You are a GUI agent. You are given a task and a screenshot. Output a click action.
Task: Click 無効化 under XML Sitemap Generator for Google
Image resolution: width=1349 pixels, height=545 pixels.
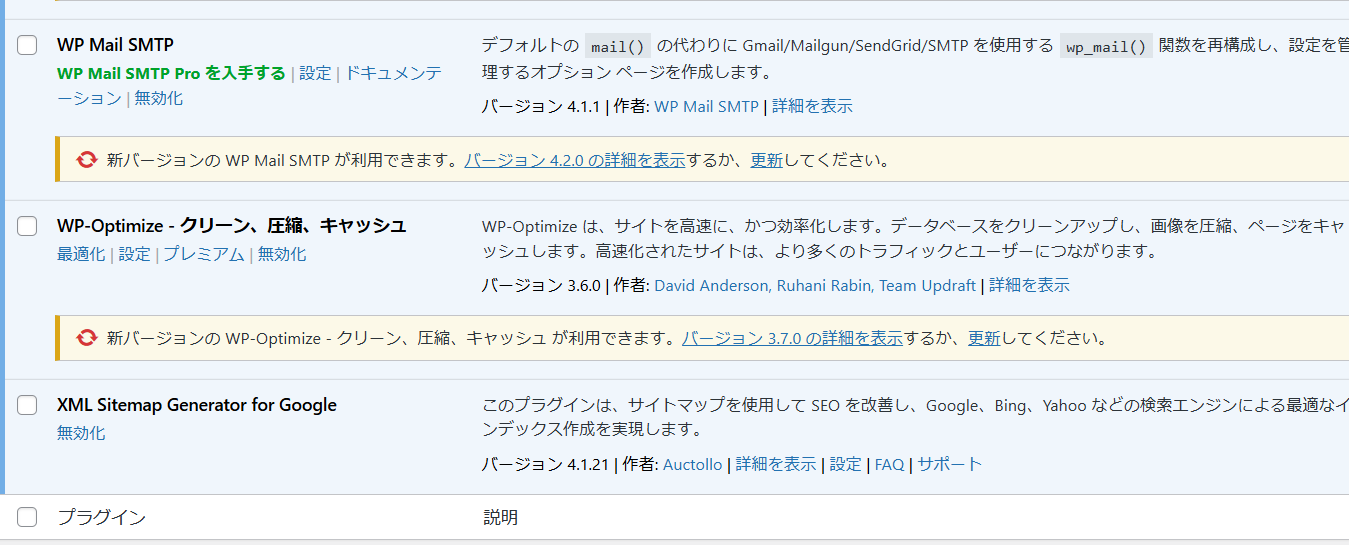click(81, 433)
